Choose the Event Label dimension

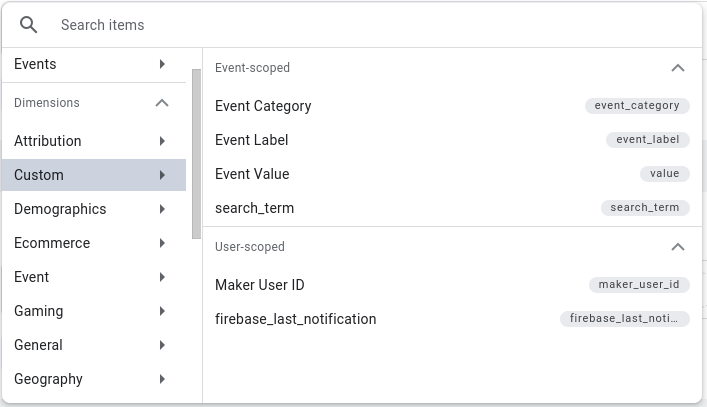pos(452,140)
